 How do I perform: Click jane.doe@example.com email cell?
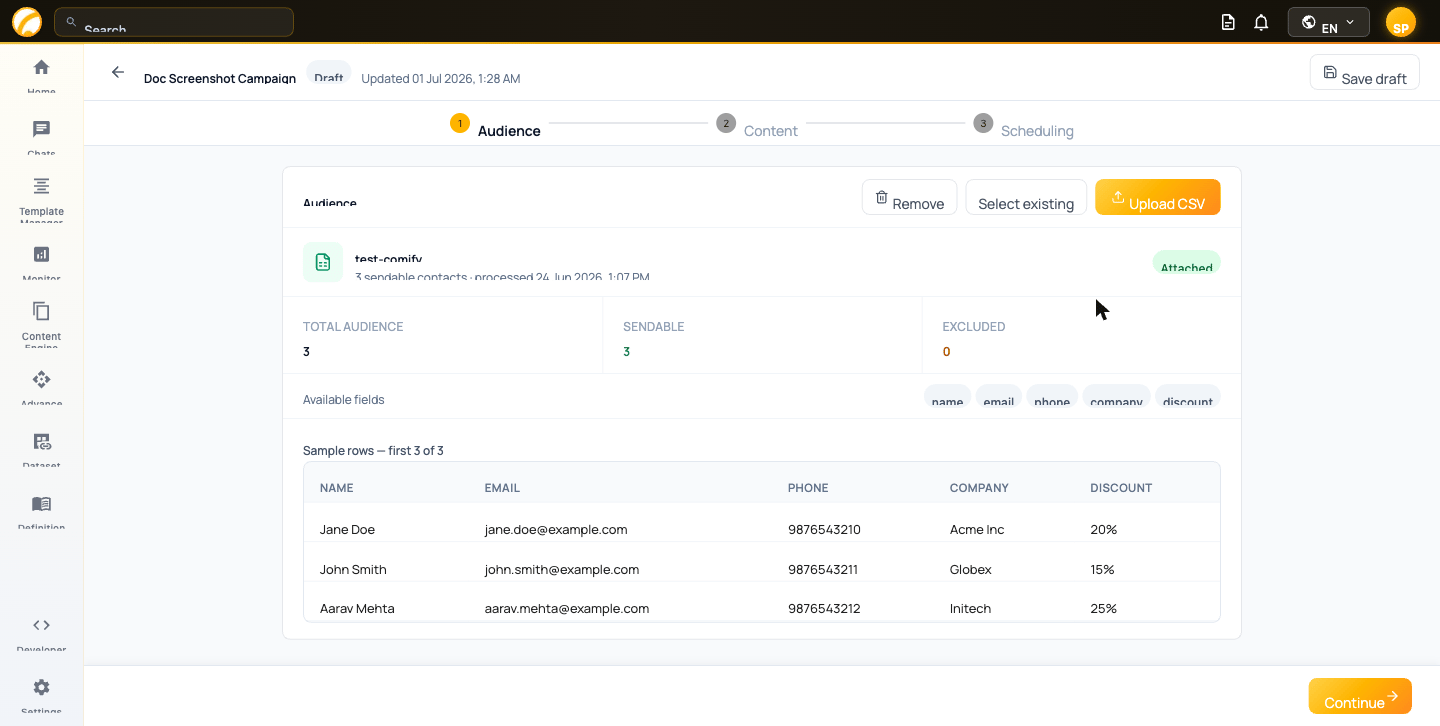tap(556, 529)
